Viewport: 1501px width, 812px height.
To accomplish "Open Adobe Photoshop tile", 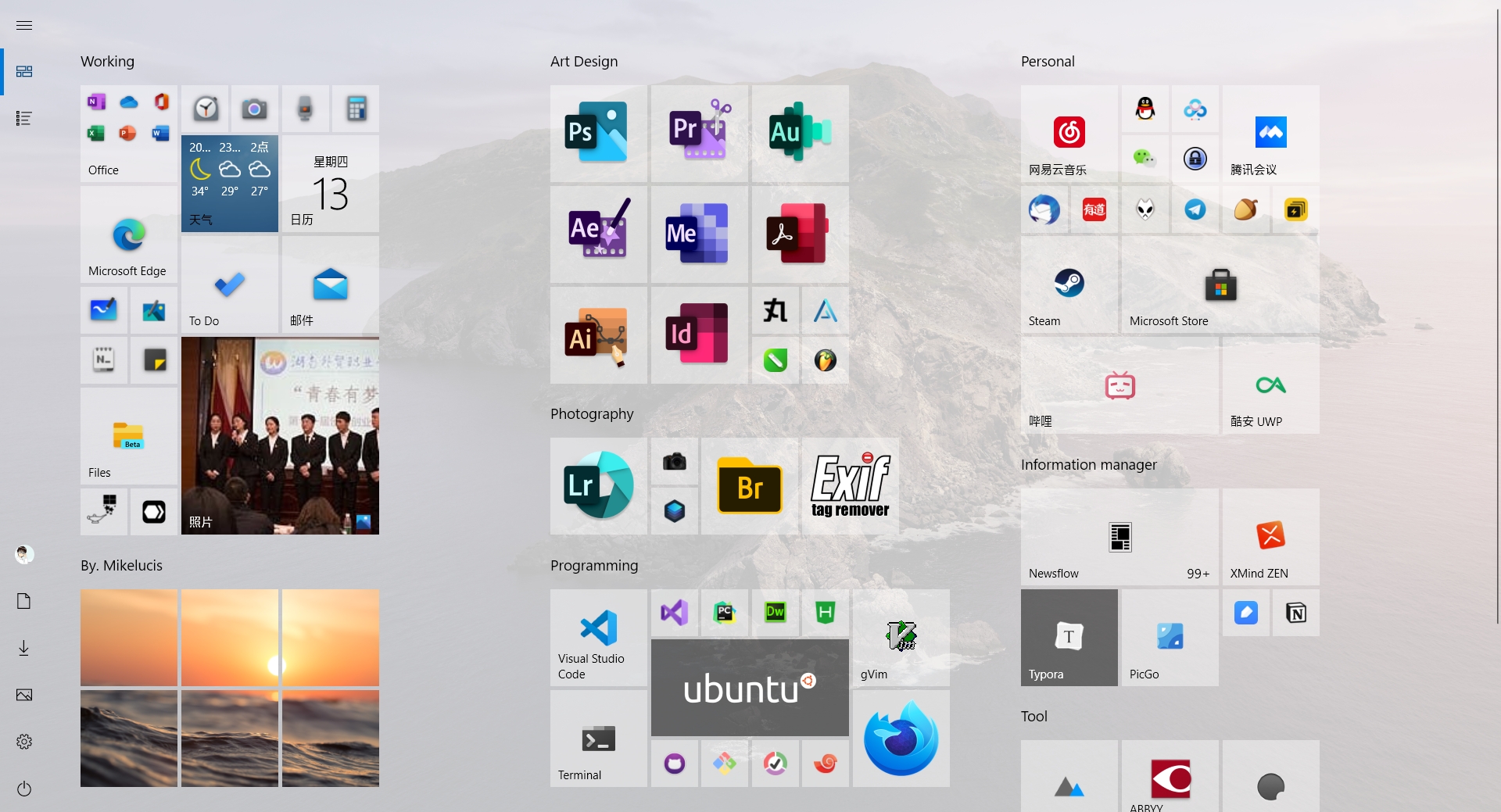I will (598, 134).
